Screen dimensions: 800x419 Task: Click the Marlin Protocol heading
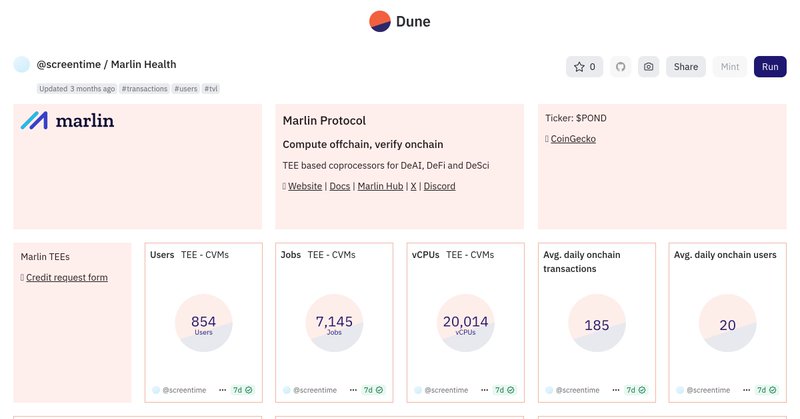[x=324, y=121]
